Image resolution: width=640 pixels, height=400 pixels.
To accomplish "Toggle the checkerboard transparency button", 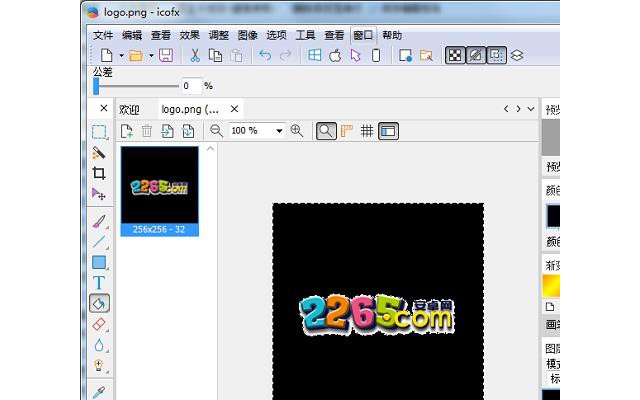I will pos(455,55).
